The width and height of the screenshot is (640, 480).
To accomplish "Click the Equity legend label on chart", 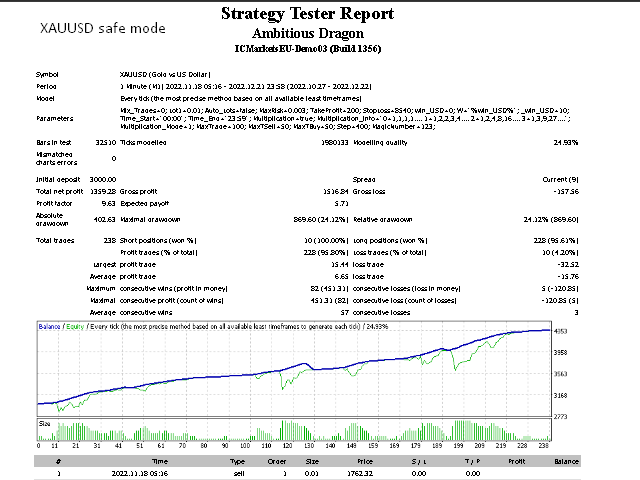I will (x=74, y=327).
